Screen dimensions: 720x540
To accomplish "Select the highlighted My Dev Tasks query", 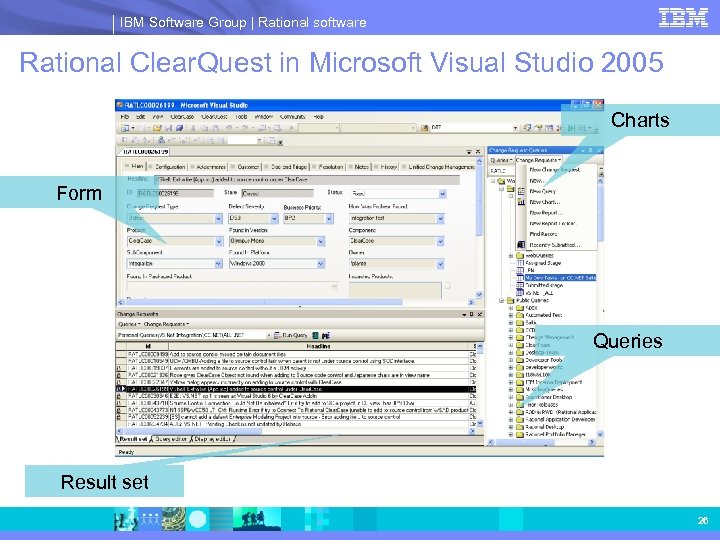I will 560,278.
